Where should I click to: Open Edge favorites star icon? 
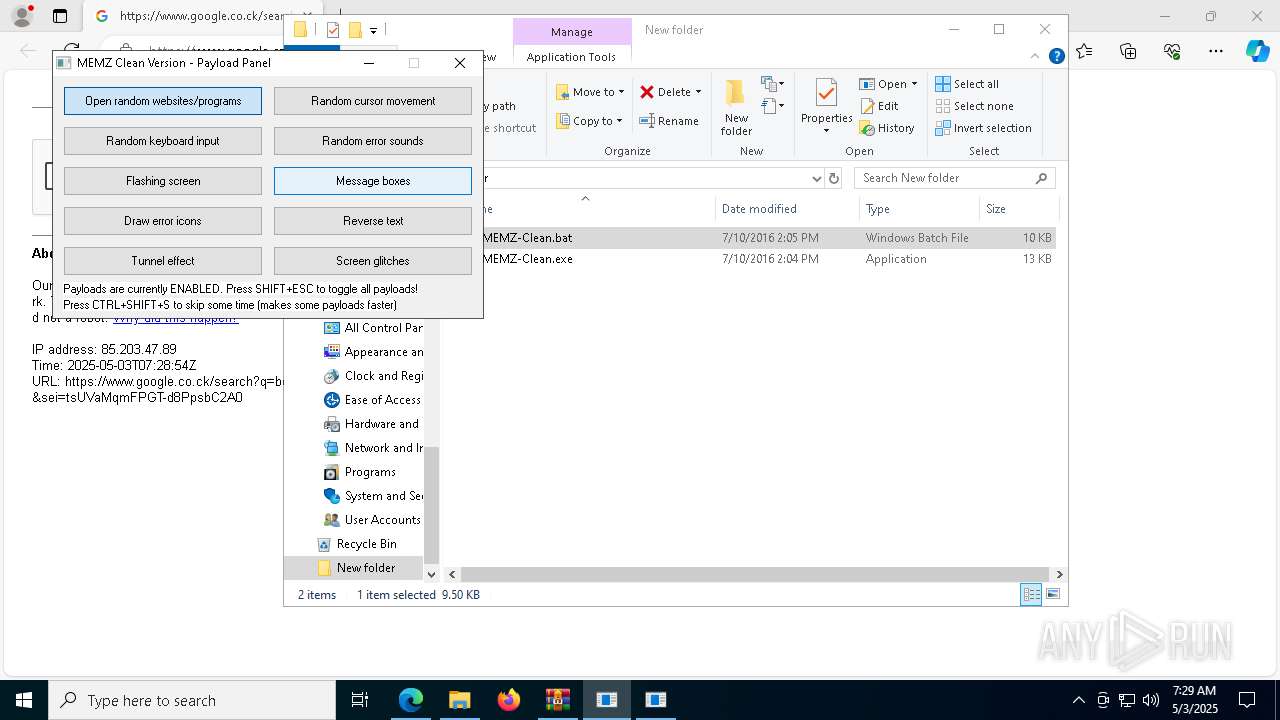(1085, 51)
